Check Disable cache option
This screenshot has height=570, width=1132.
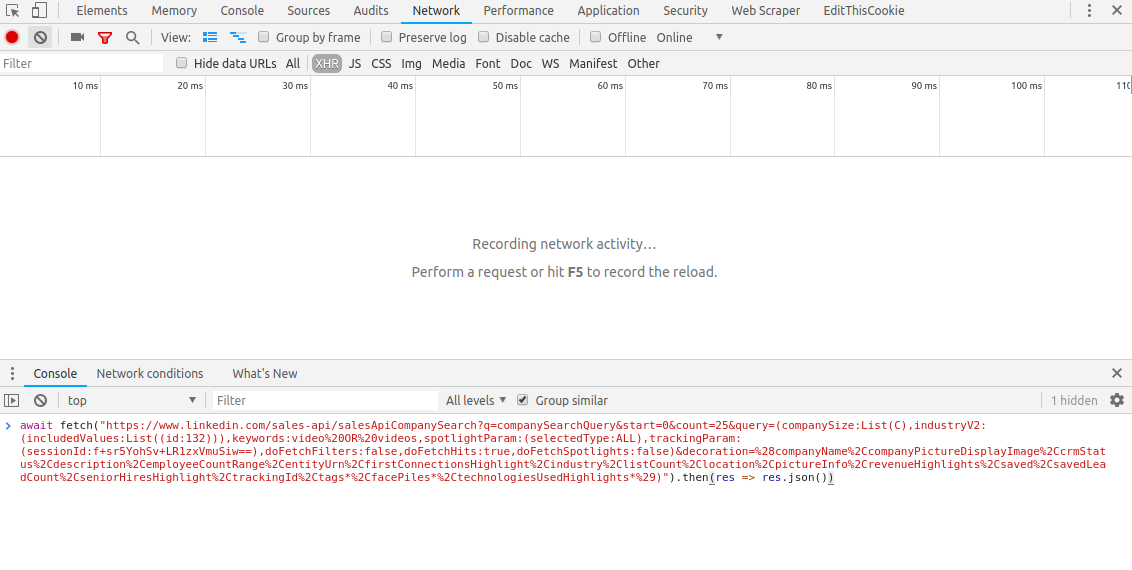[484, 37]
